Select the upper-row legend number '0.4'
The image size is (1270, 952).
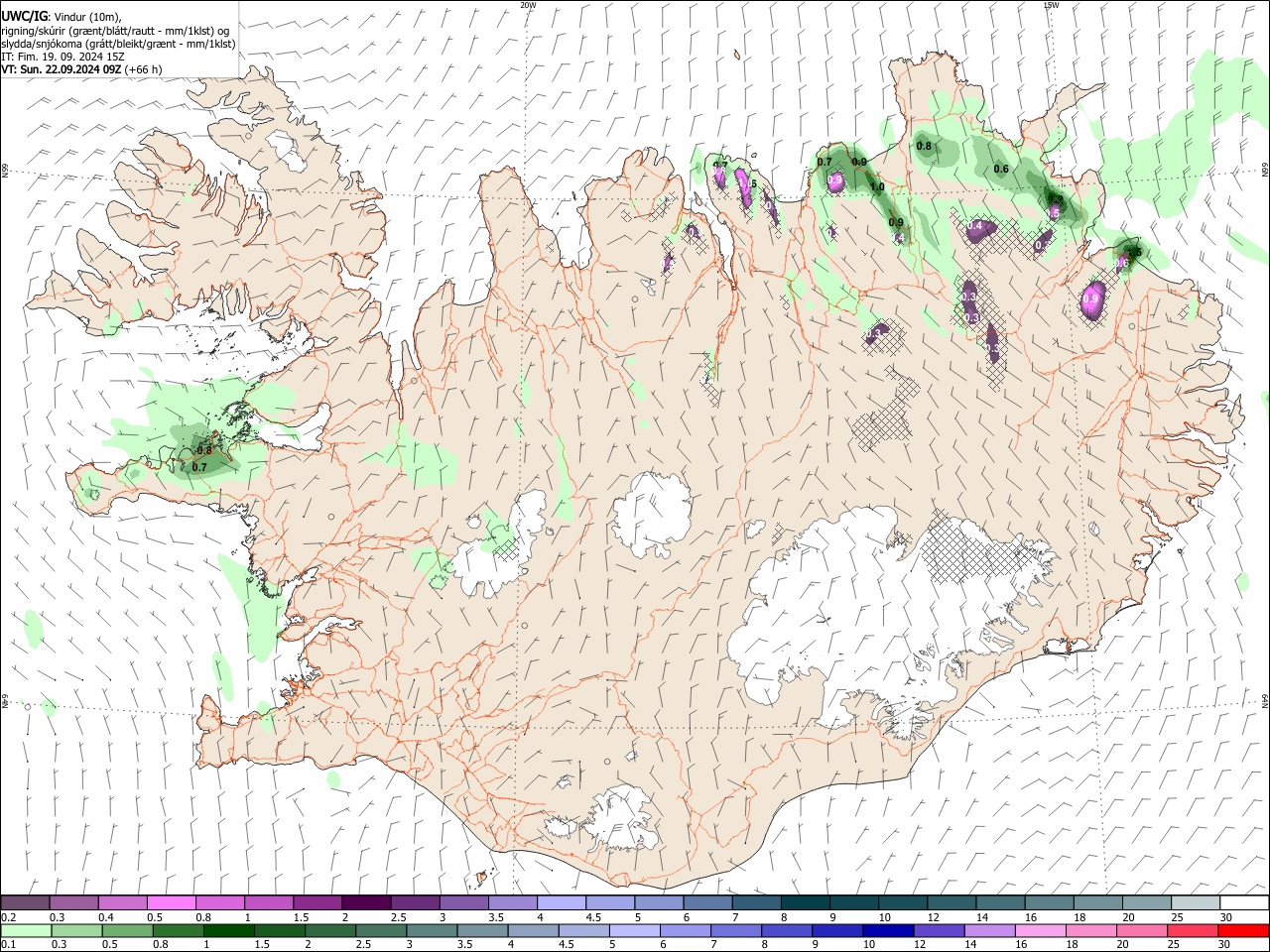pyautogui.click(x=106, y=917)
